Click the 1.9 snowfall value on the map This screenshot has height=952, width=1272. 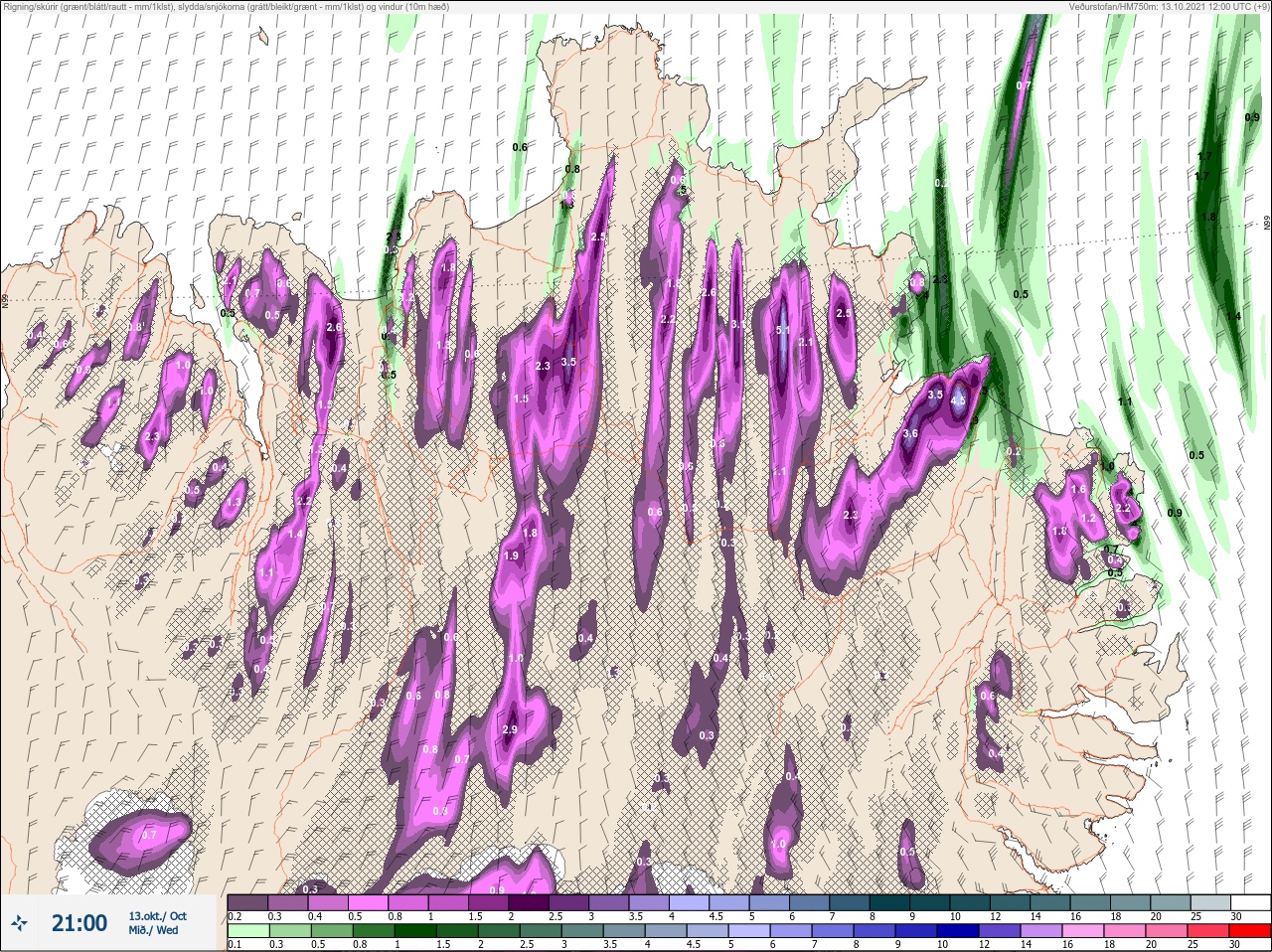click(512, 555)
